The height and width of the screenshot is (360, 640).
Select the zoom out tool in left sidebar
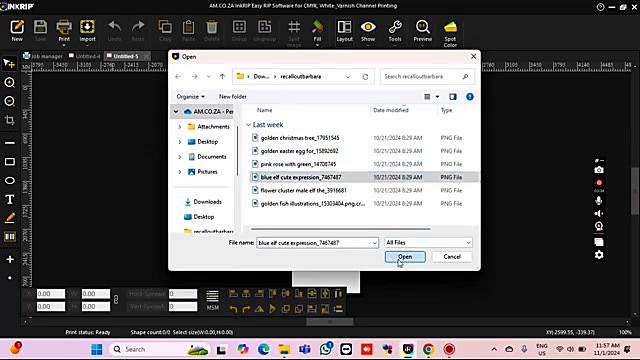click(9, 101)
